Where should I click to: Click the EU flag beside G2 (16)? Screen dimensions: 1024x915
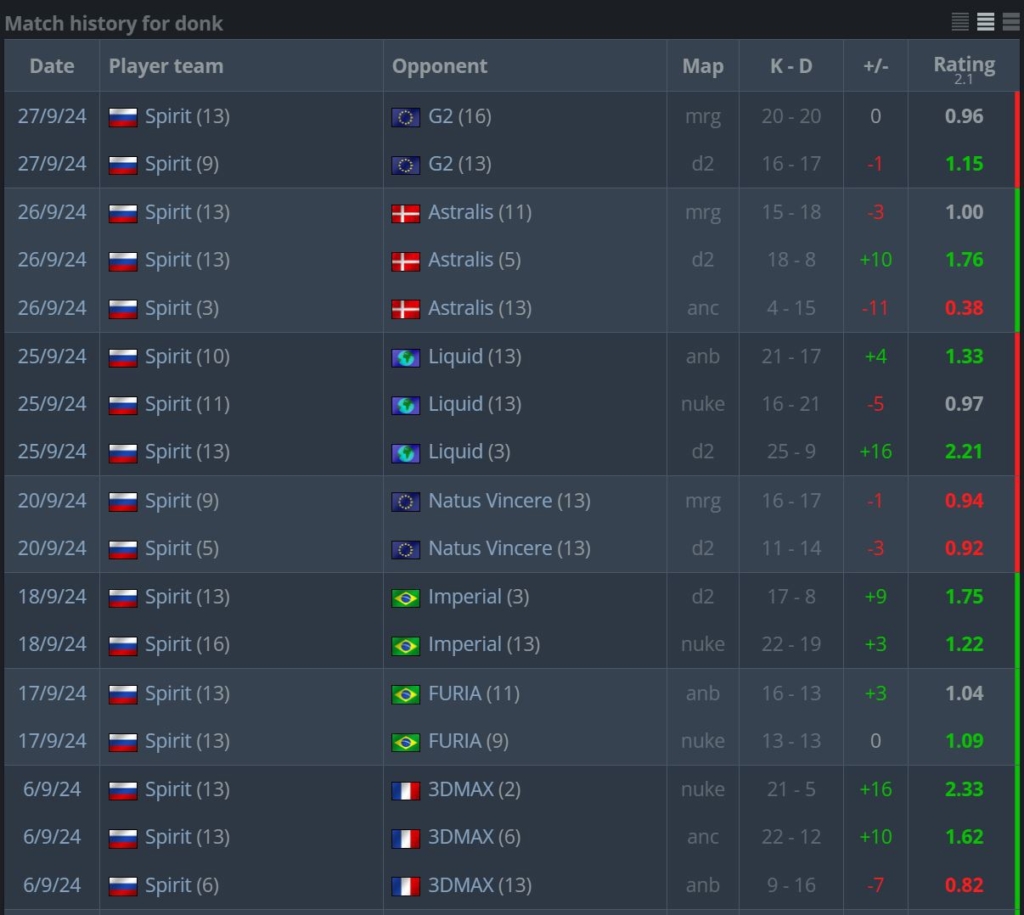pyautogui.click(x=406, y=117)
